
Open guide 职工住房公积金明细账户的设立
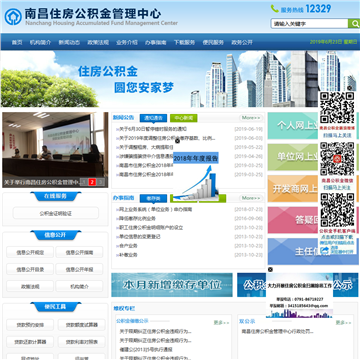point(151,228)
